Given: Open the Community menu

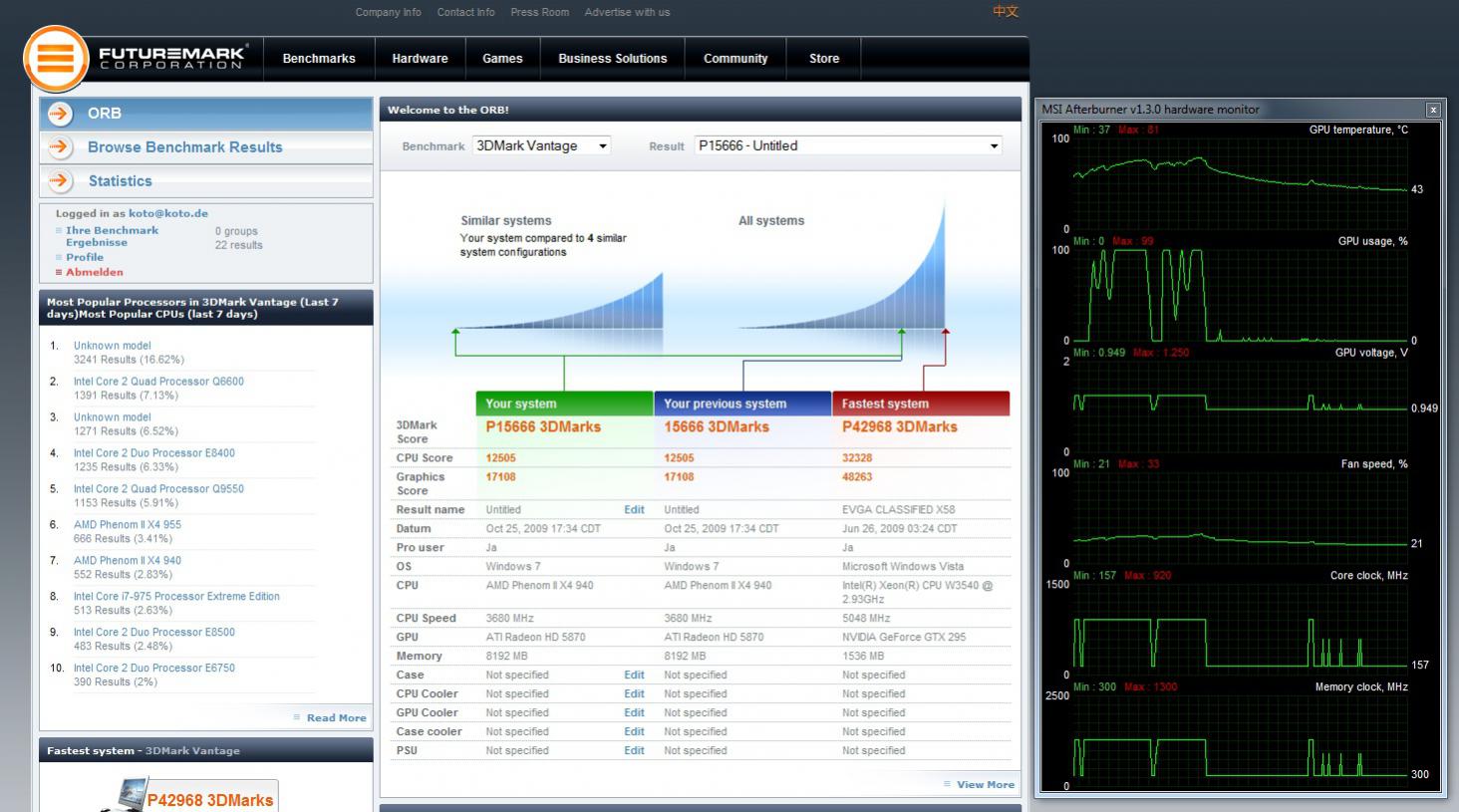Looking at the screenshot, I should [x=735, y=59].
